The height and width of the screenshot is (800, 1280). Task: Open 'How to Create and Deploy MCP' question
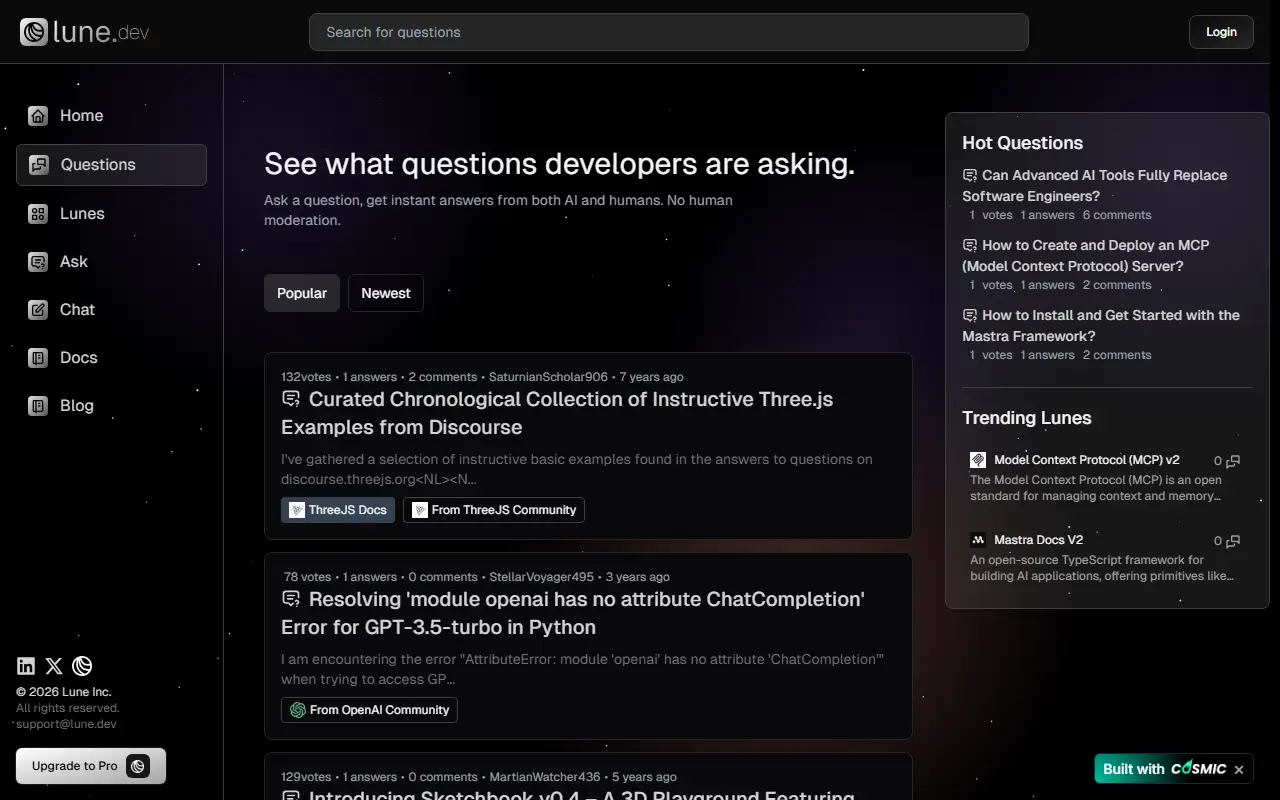[x=1086, y=255]
